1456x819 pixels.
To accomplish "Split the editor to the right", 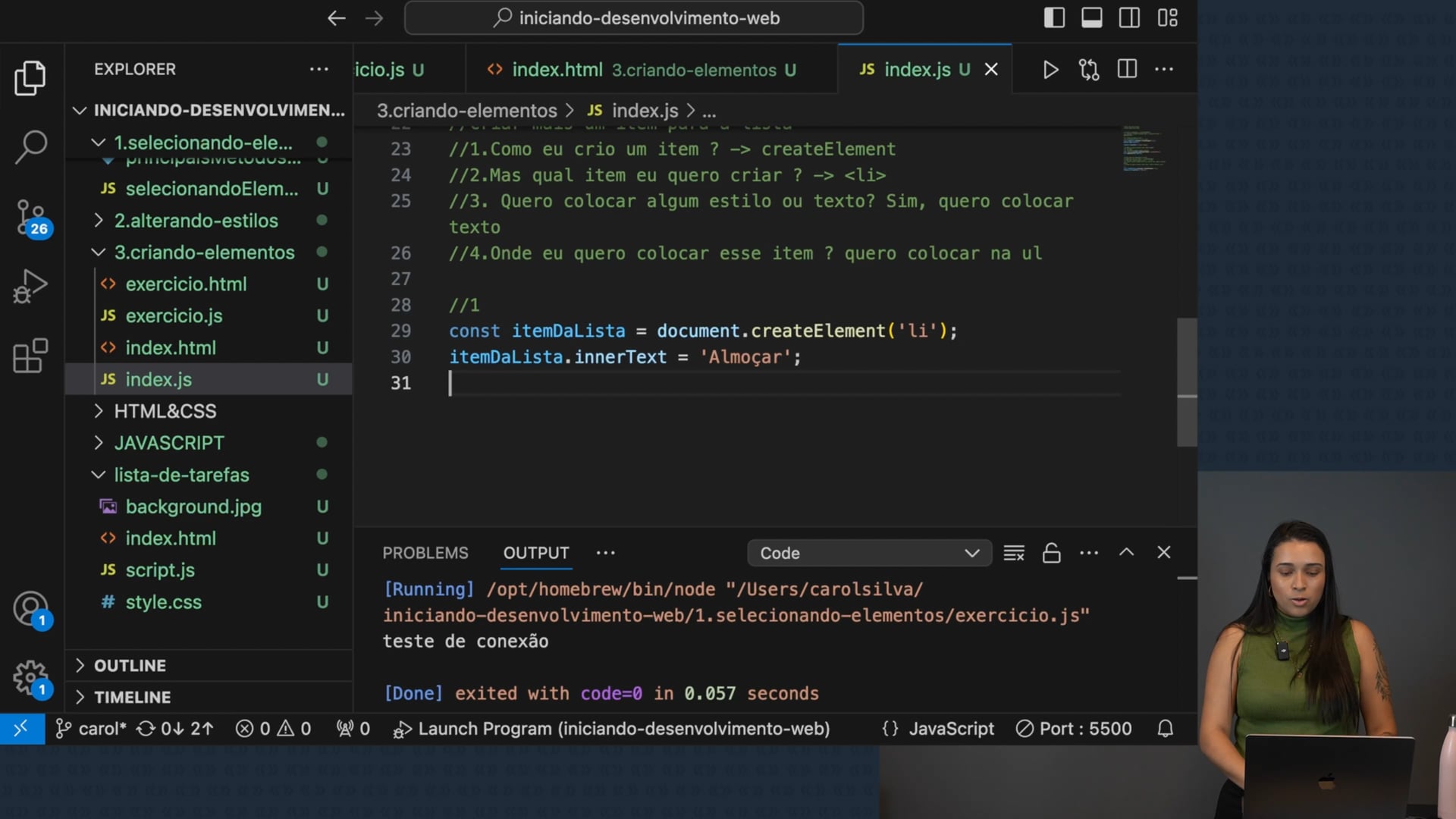I will tap(1127, 70).
